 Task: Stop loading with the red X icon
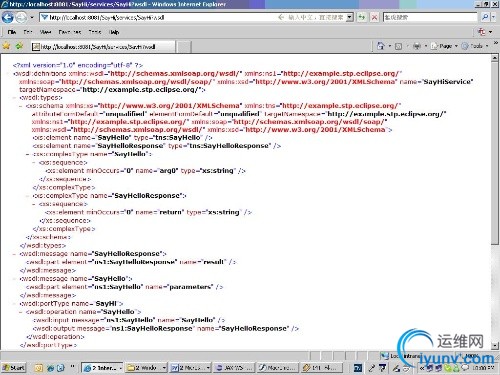[375, 17]
